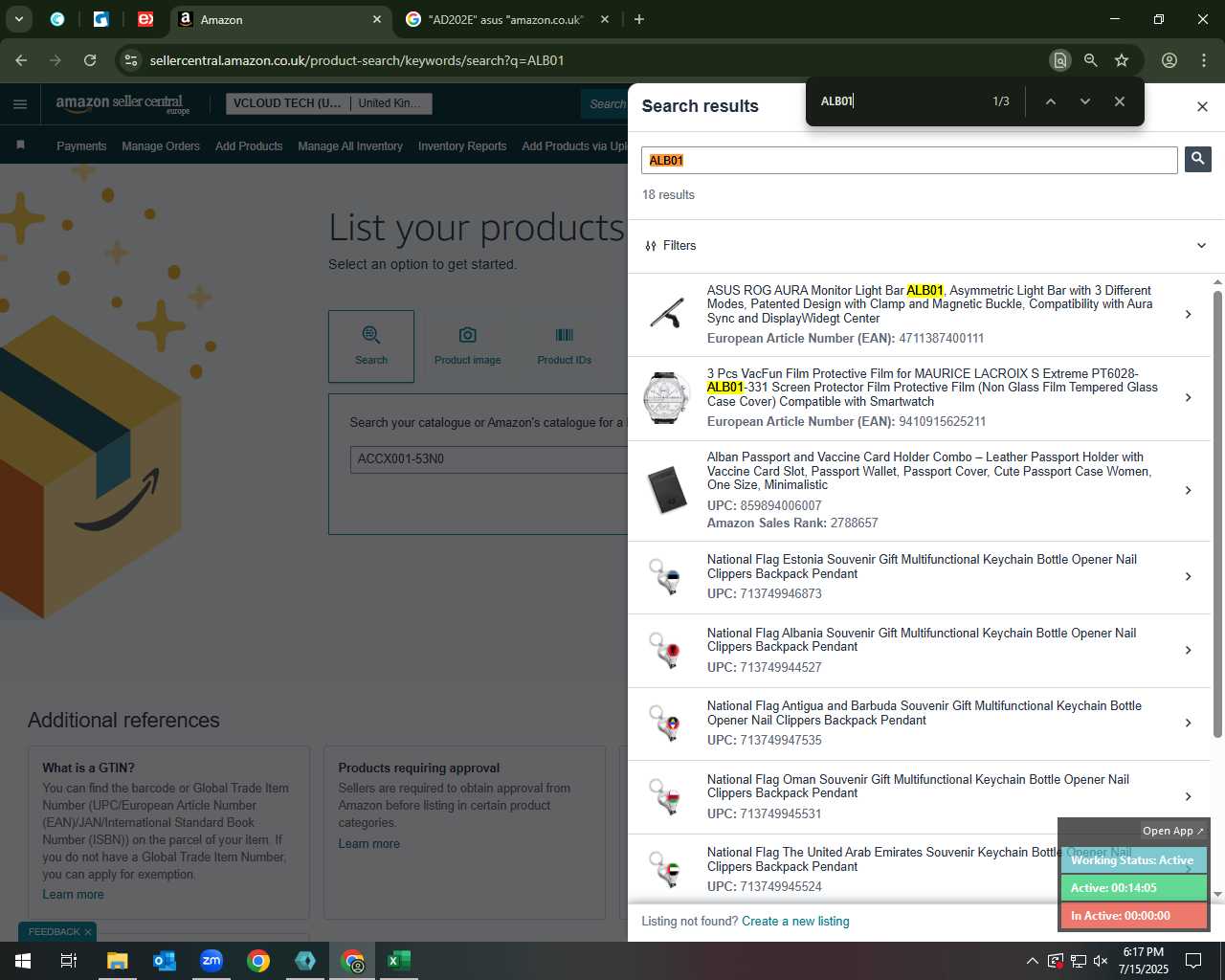The height and width of the screenshot is (980, 1225).
Task: Click Learn more under What is a GTIN
Action: coord(73,895)
